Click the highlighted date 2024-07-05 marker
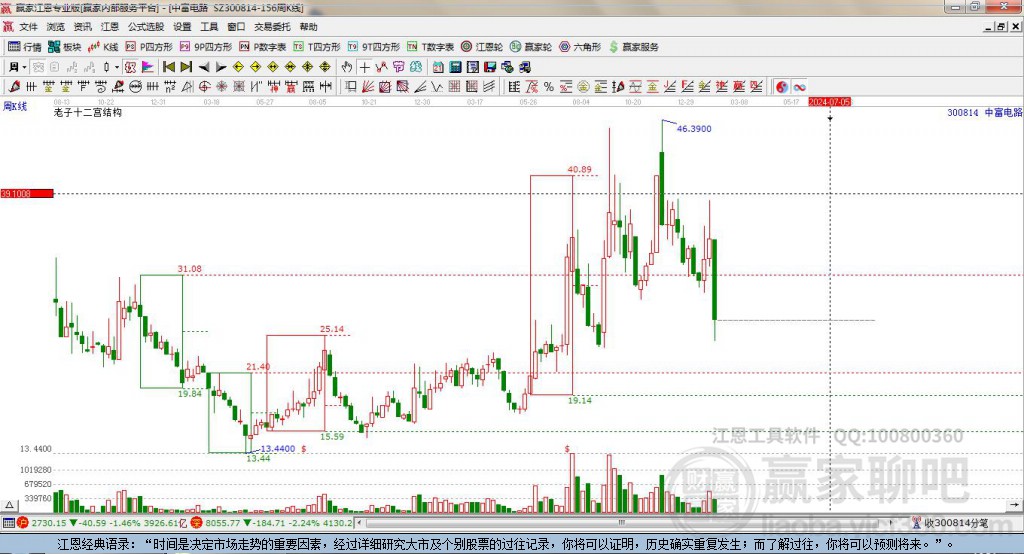 [829, 103]
